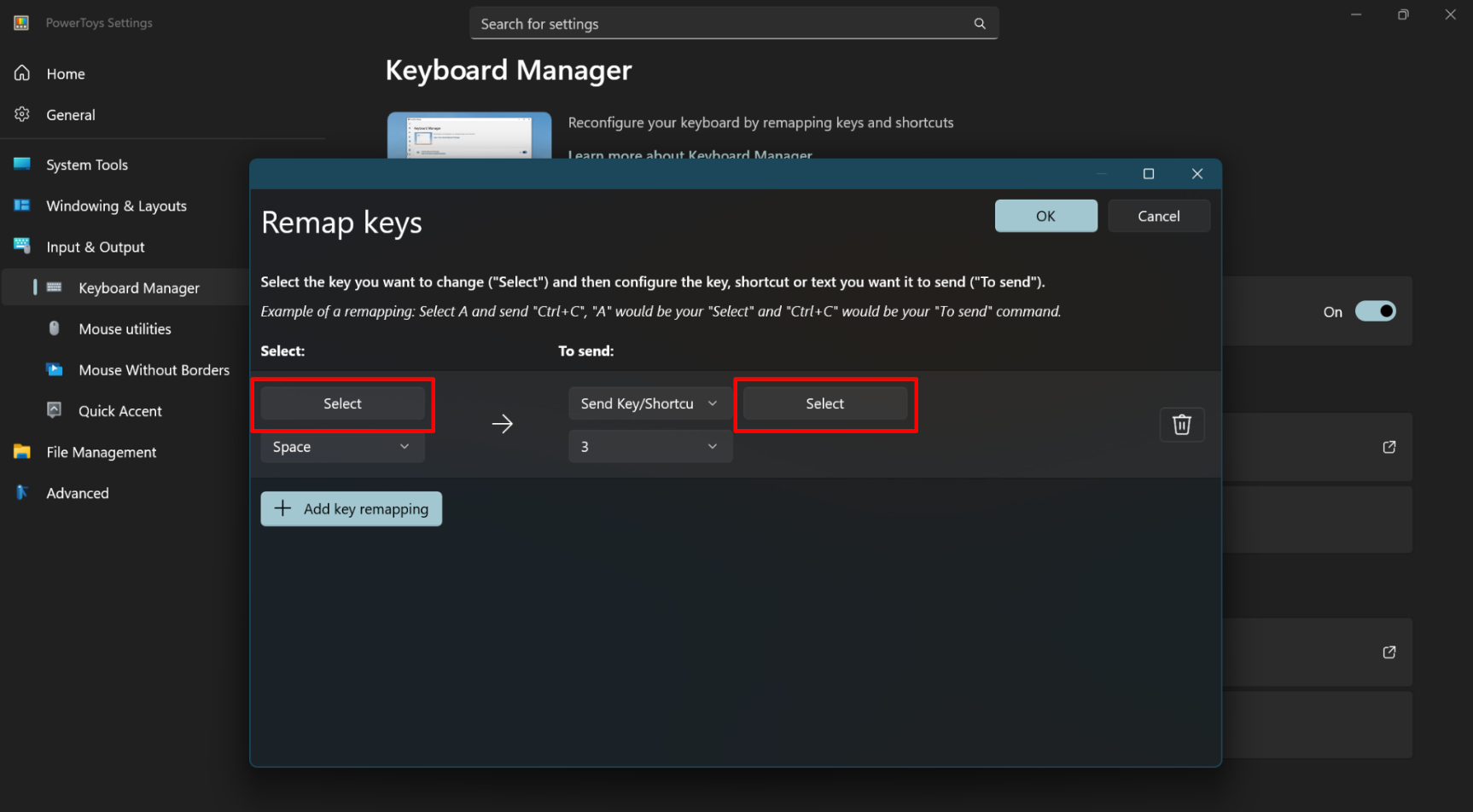1473x812 pixels.
Task: Click Cancel in Remap keys dialog
Action: click(1158, 216)
